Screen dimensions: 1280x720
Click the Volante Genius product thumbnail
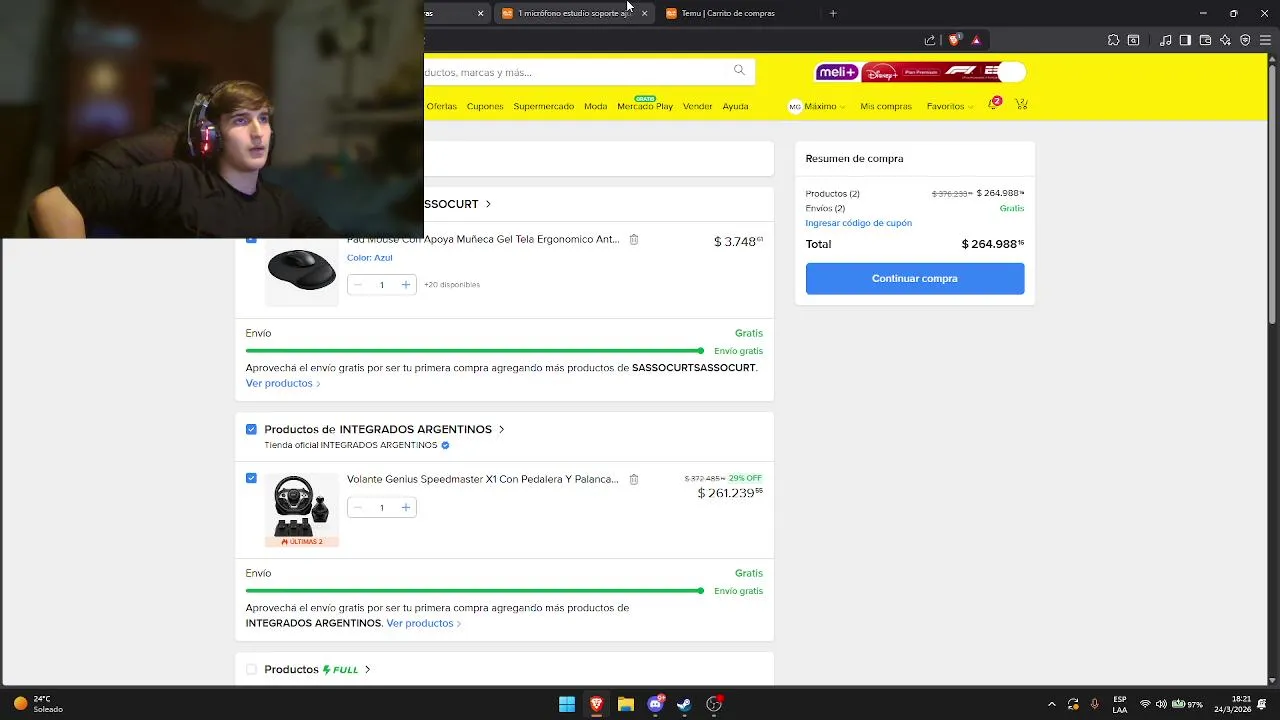click(302, 510)
